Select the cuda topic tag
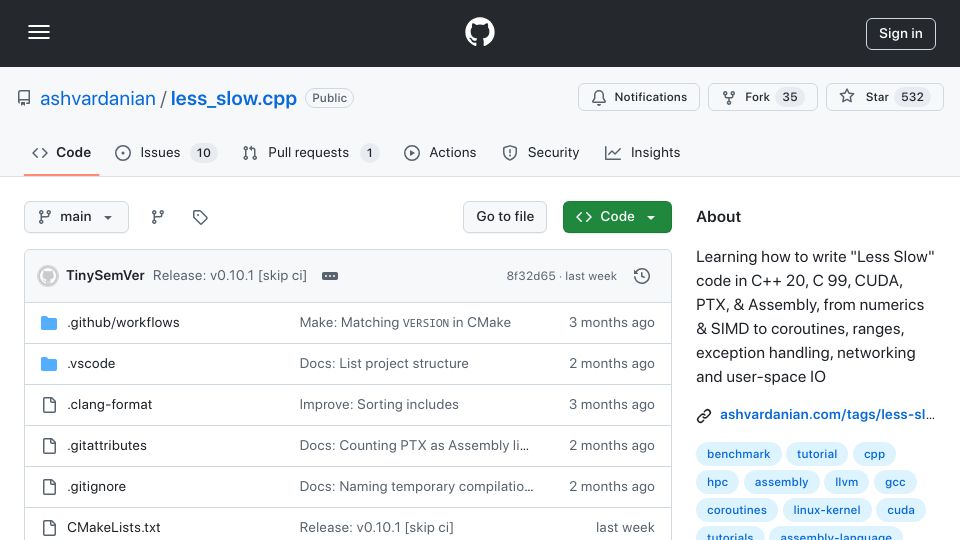Screen dimensions: 960x540 tap(901, 511)
